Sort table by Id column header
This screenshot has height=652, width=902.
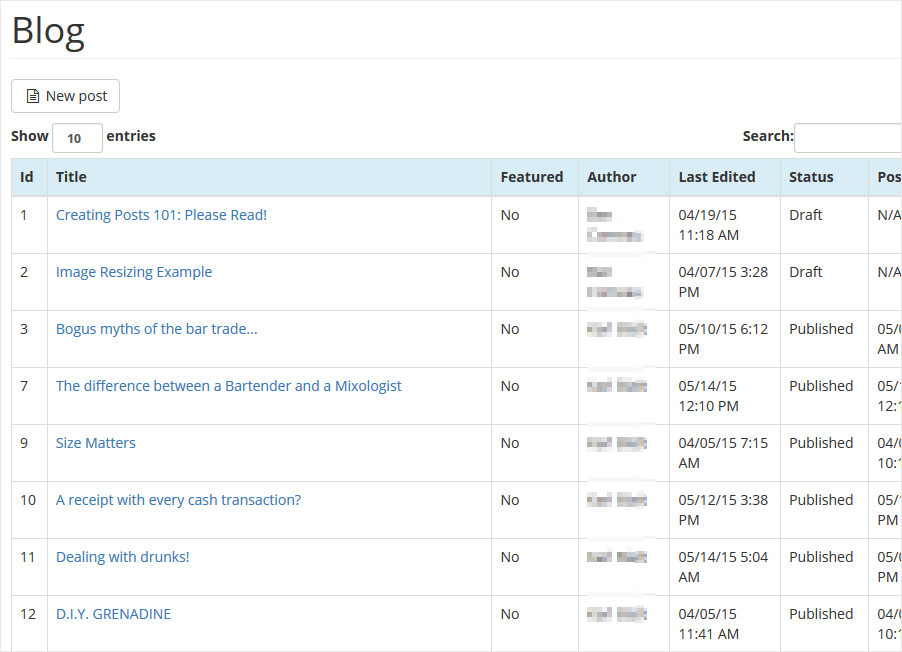(x=27, y=177)
